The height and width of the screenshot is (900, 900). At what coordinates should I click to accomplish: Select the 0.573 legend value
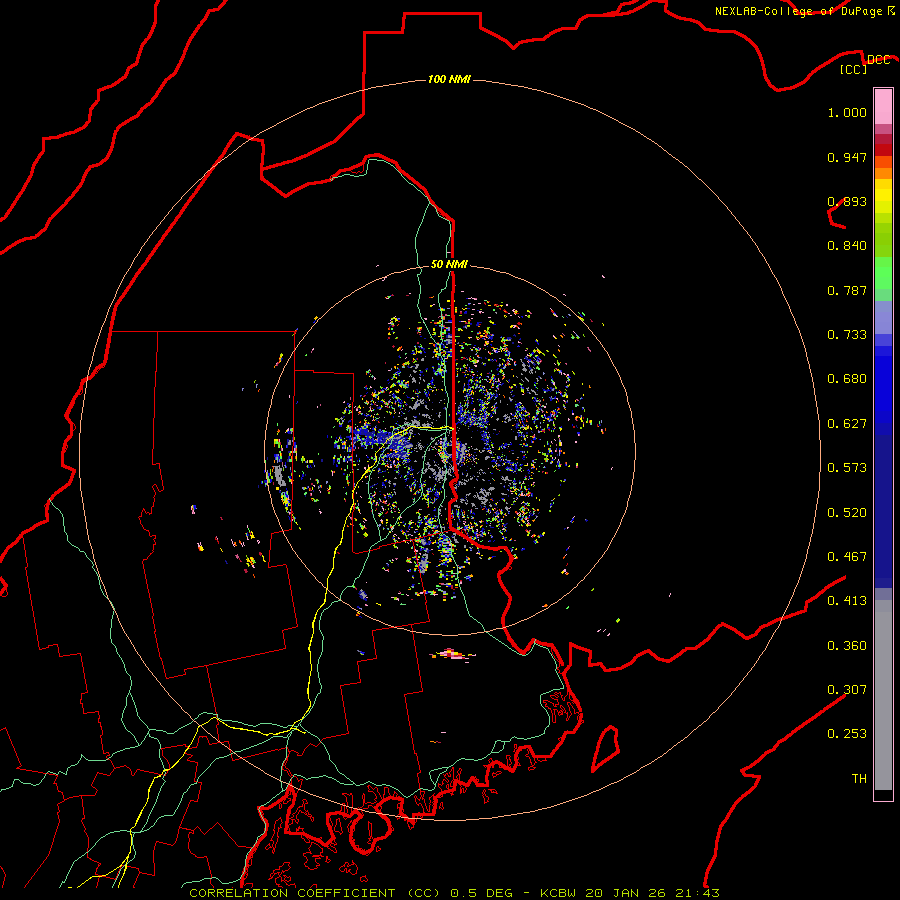pyautogui.click(x=847, y=468)
